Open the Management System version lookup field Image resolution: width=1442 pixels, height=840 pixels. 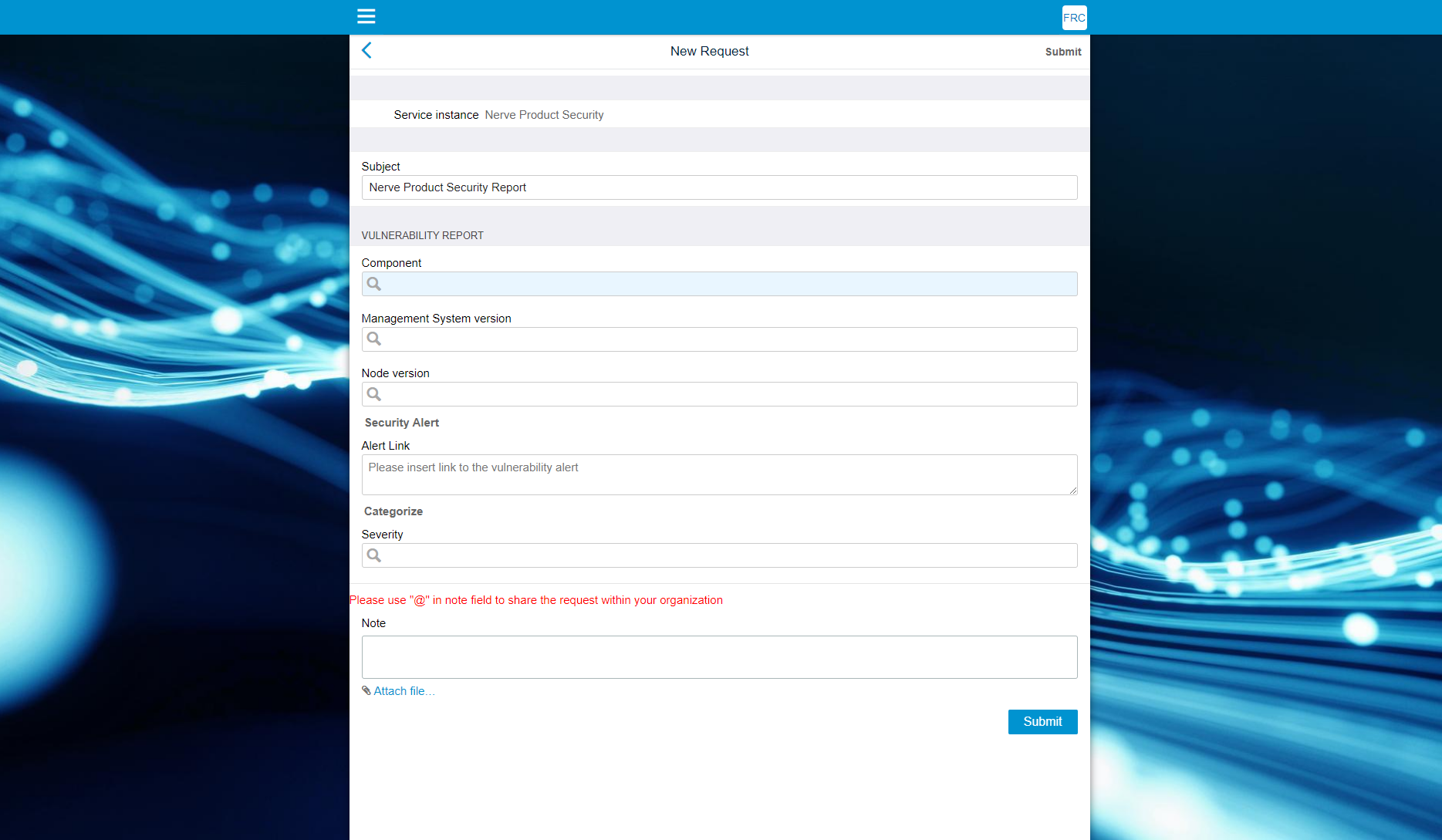(x=729, y=339)
